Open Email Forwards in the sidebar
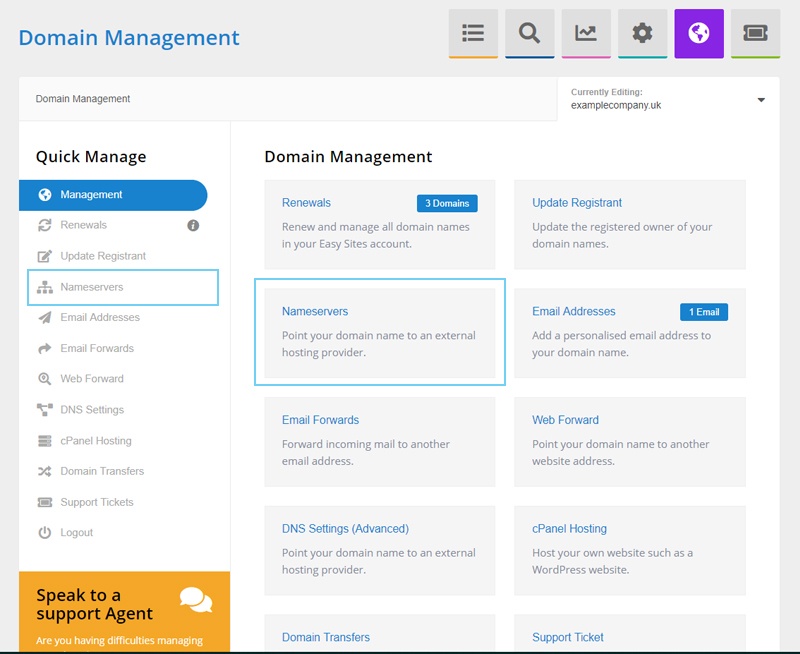800x654 pixels. coord(97,348)
